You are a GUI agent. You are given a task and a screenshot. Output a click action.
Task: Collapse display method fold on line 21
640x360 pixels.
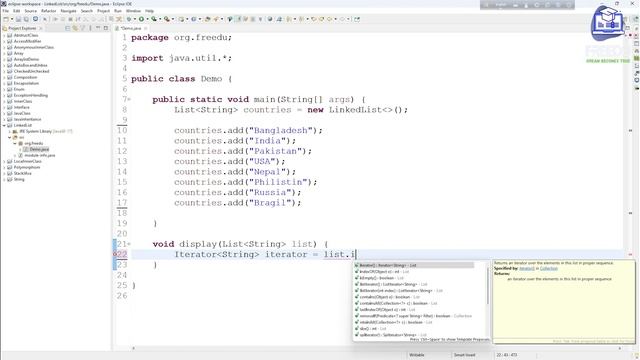pyautogui.click(x=129, y=244)
